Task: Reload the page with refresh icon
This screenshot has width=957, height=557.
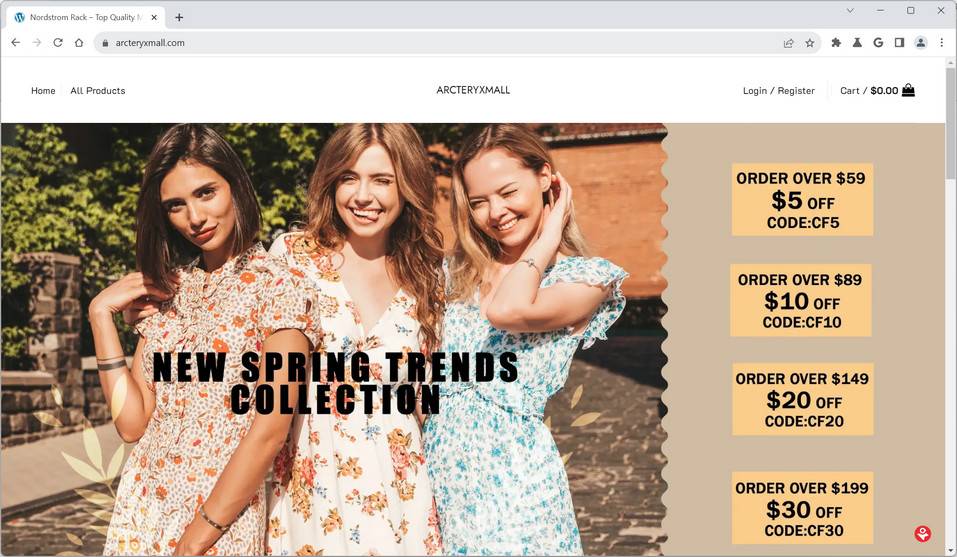Action: [58, 43]
